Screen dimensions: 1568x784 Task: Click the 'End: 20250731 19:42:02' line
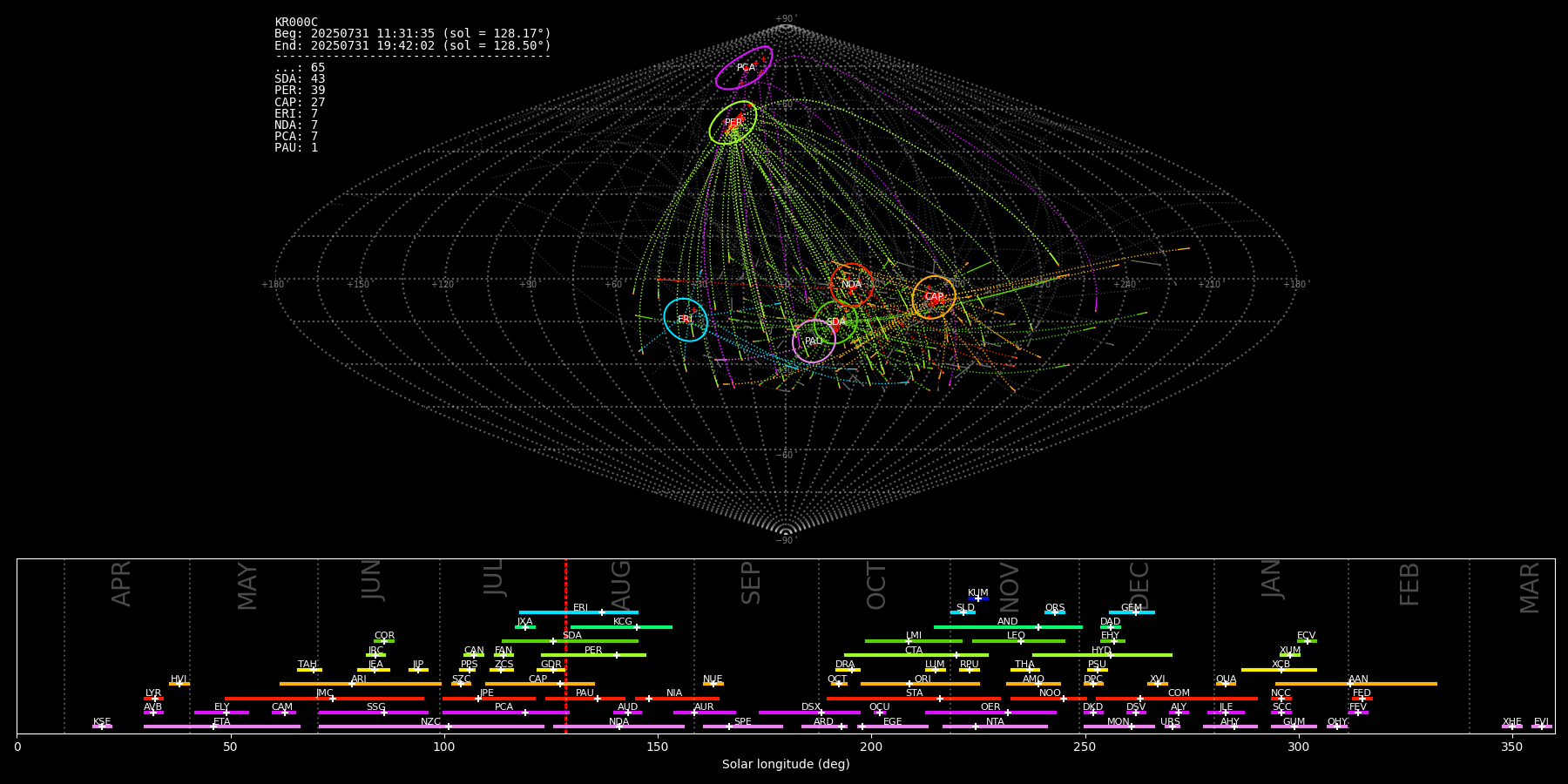[x=413, y=45]
